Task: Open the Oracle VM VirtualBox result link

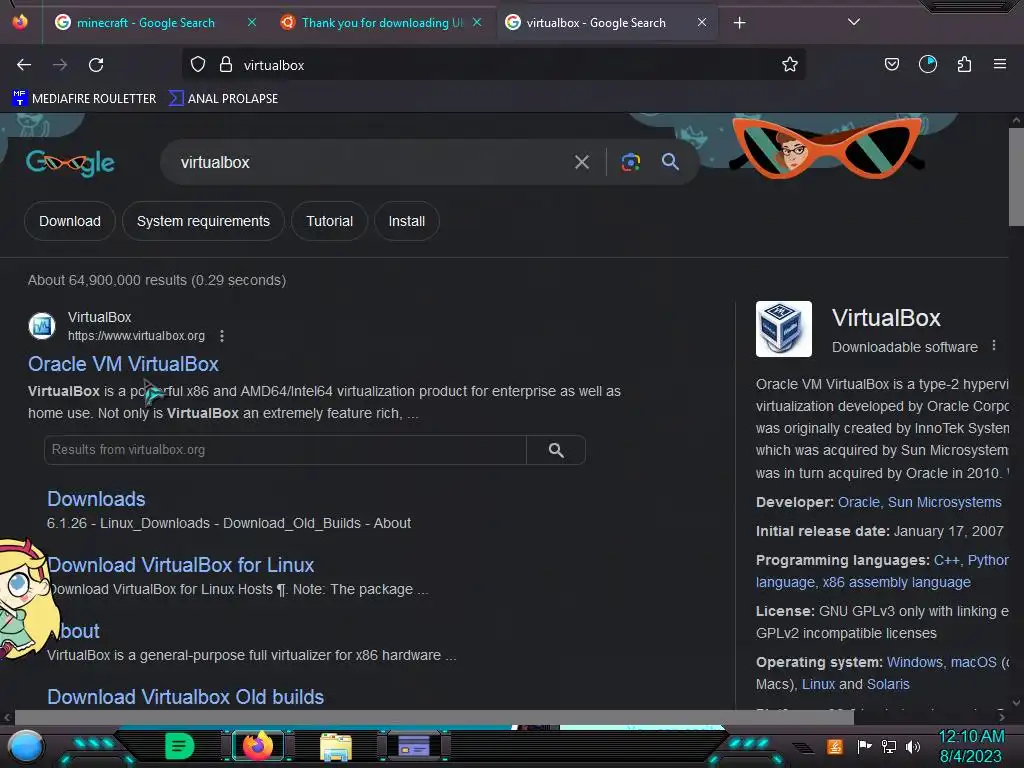Action: (x=123, y=364)
